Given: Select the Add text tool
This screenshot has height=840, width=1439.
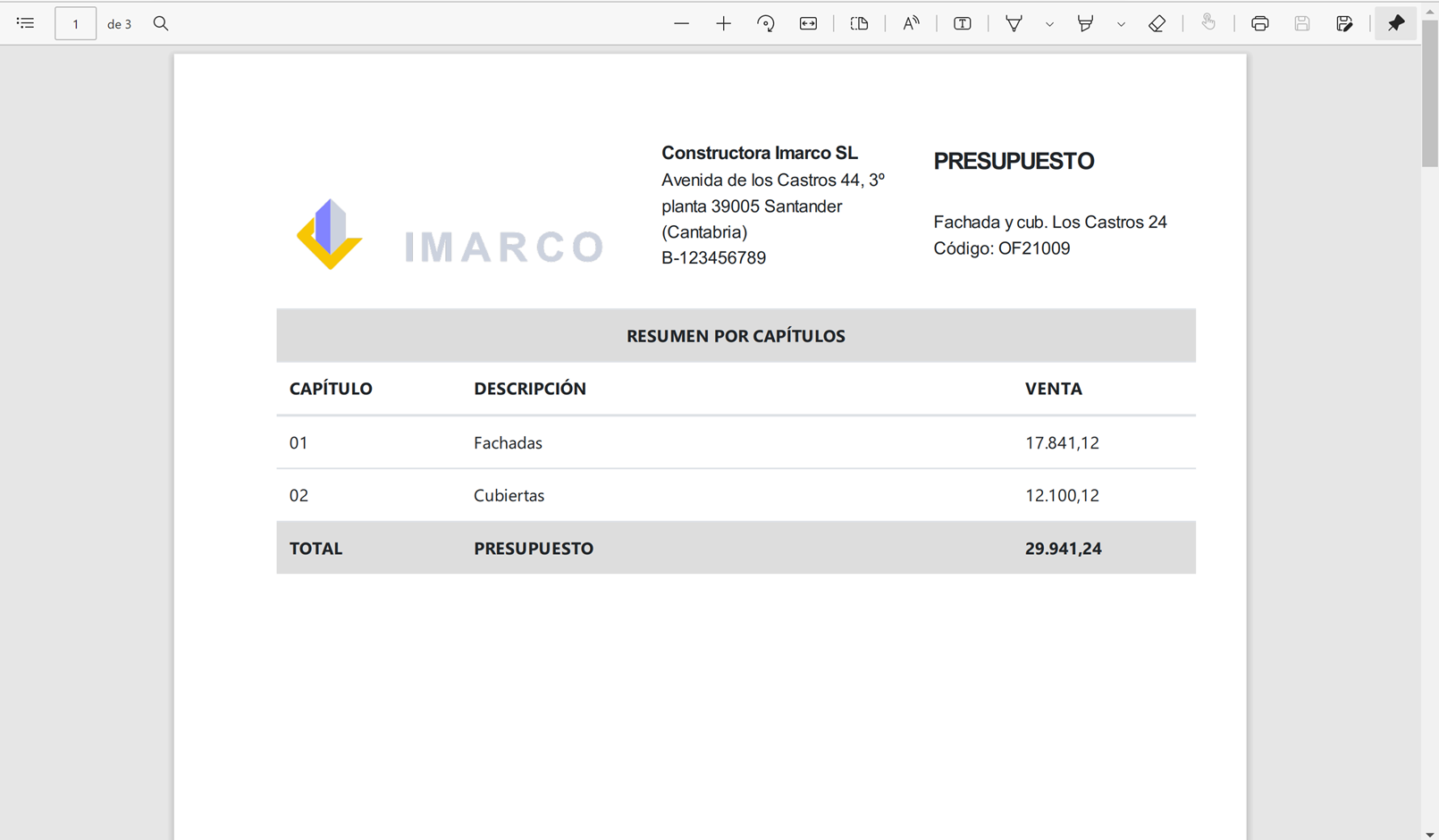Looking at the screenshot, I should (x=962, y=23).
